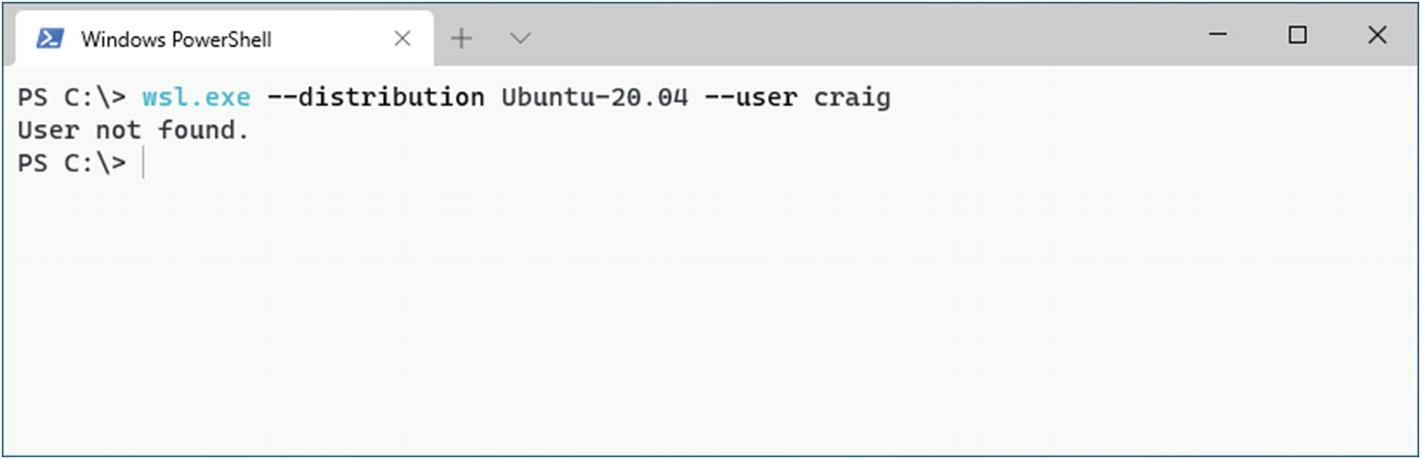The height and width of the screenshot is (459, 1421).
Task: Click the Ubuntu-20.04 argument
Action: point(595,98)
